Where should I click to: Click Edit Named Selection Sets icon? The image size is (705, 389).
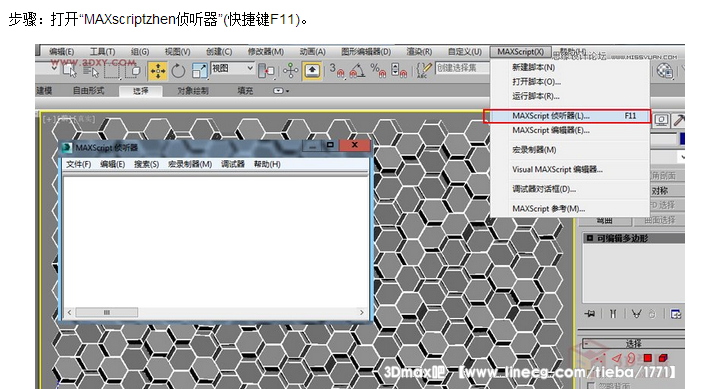[423, 71]
